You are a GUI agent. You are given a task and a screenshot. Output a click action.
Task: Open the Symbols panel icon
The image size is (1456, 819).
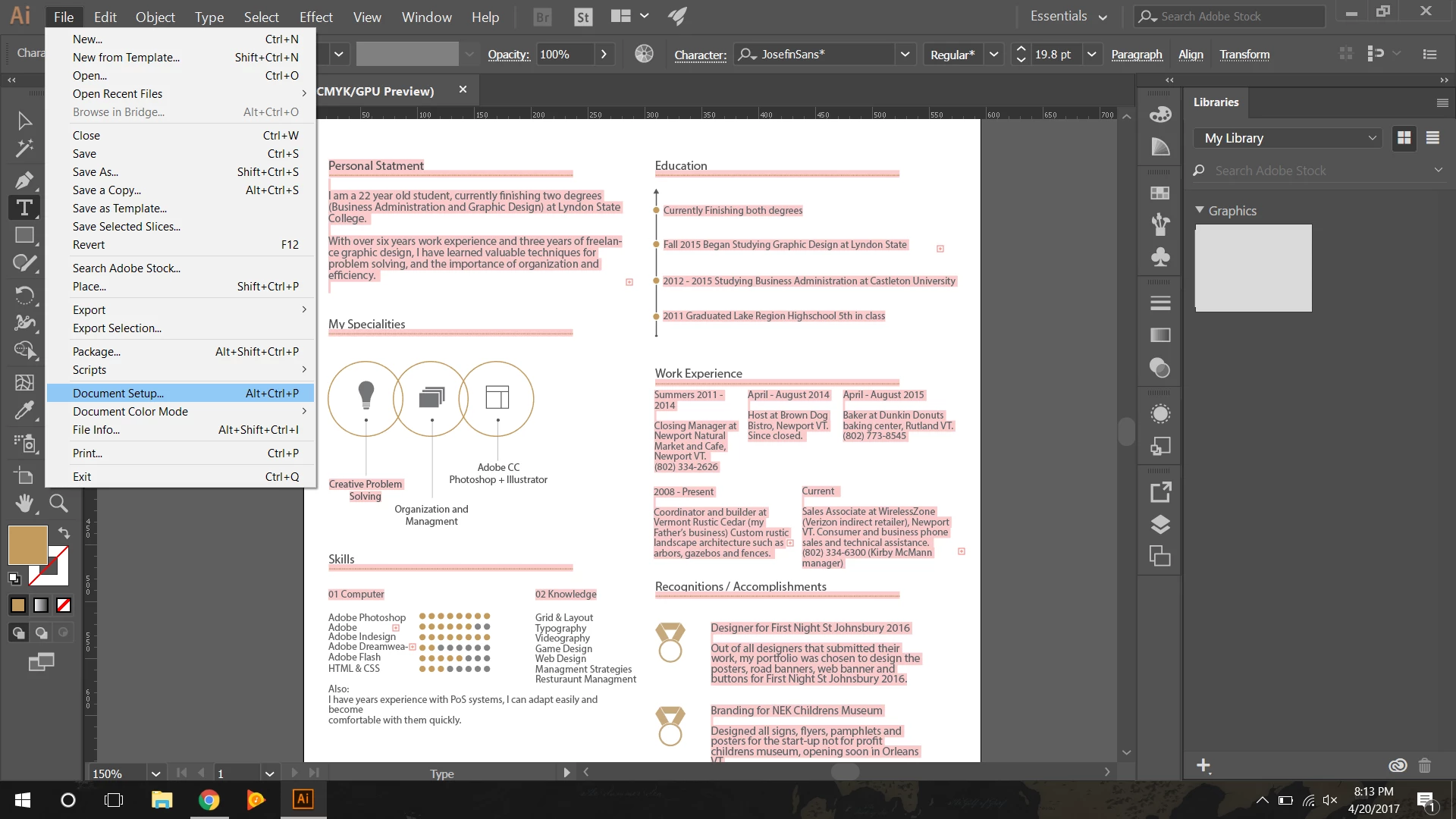(x=1160, y=257)
